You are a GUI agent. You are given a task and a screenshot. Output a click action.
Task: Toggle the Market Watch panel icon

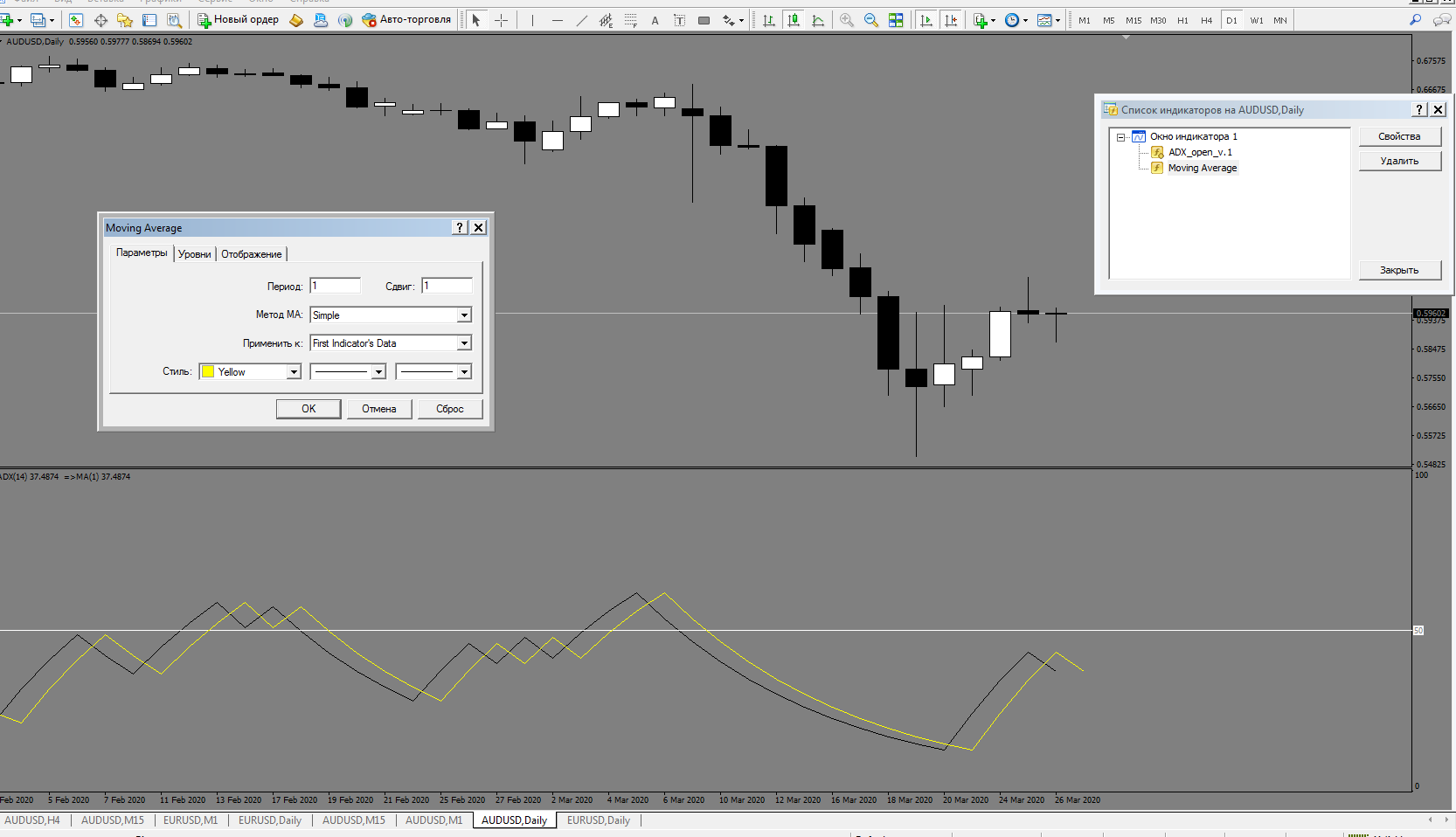76,20
